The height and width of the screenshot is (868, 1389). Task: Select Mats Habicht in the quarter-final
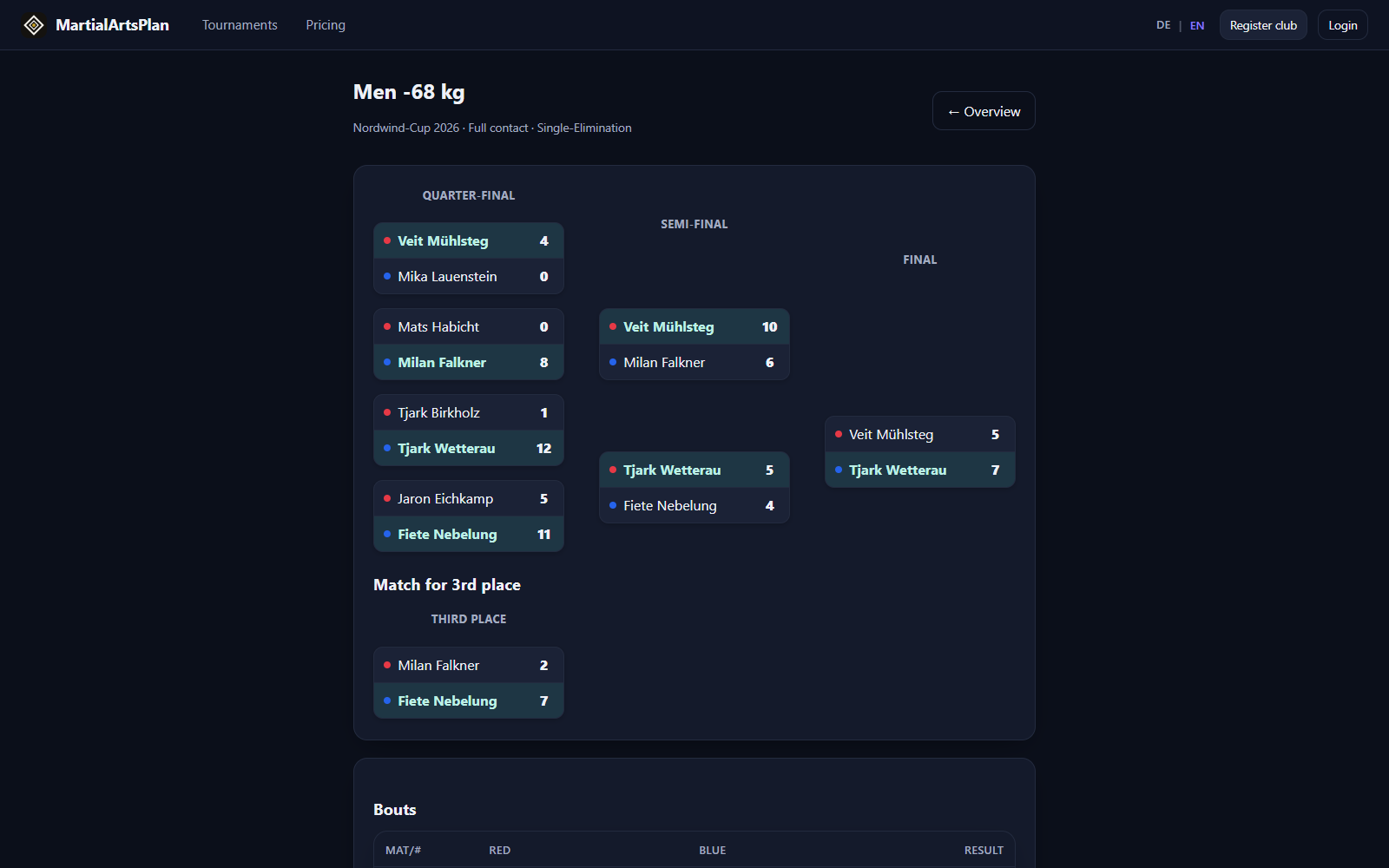click(469, 326)
